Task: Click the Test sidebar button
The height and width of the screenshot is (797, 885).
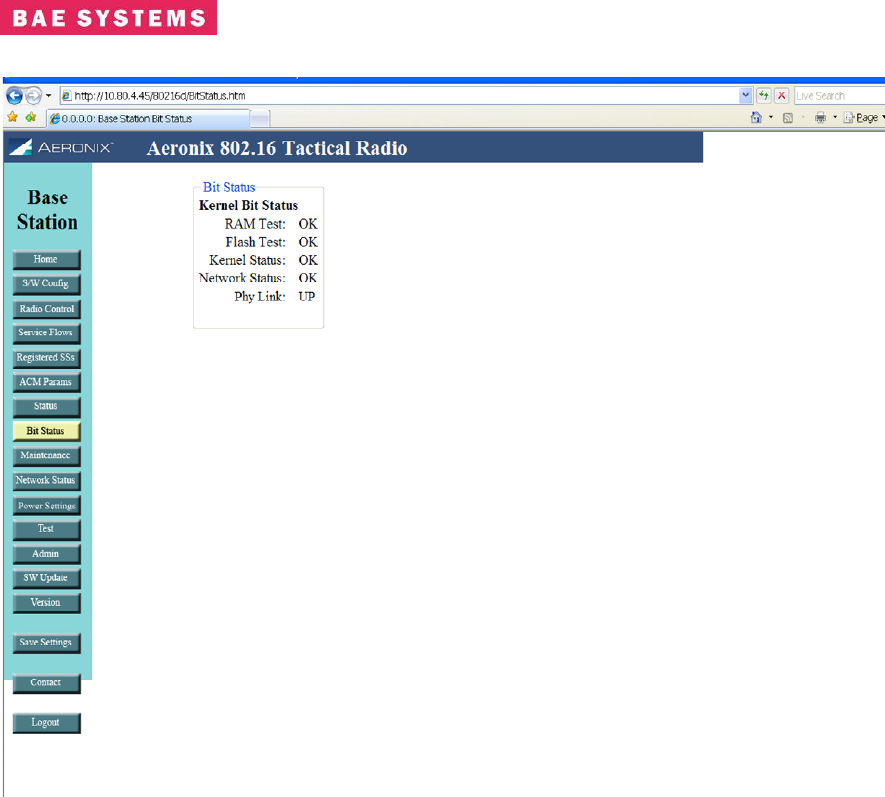Action: click(x=46, y=529)
